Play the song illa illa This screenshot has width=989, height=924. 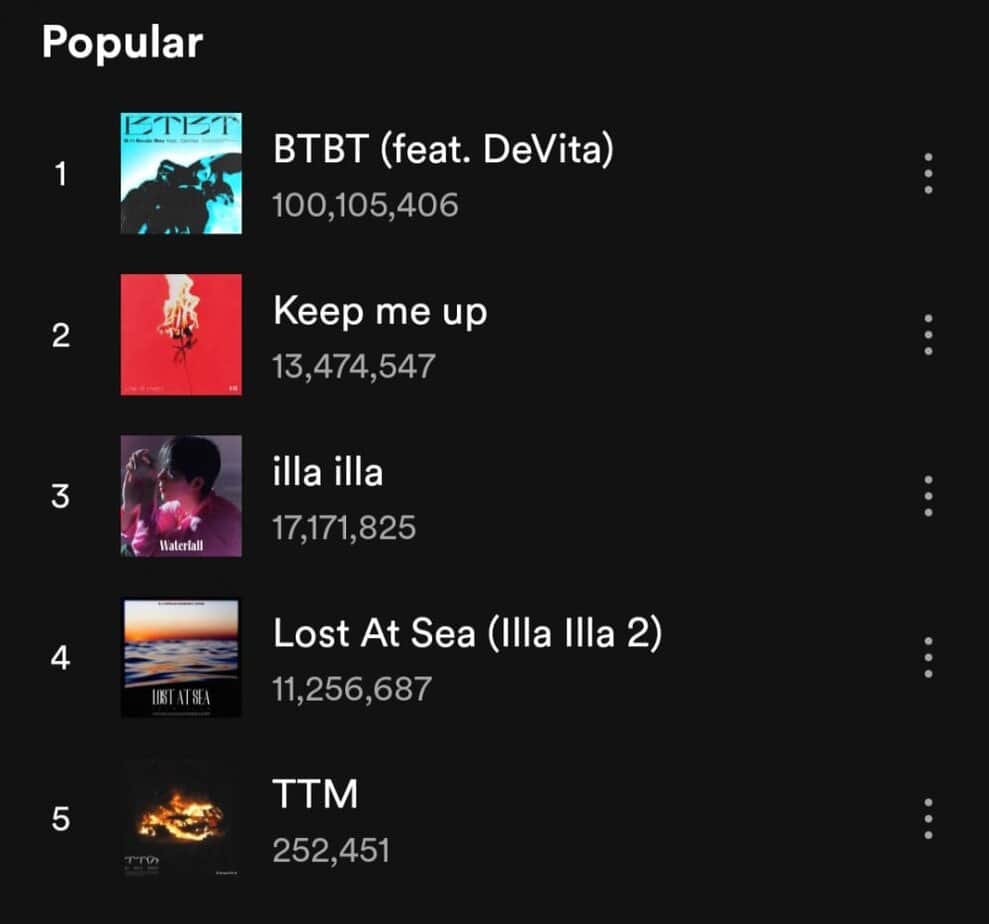click(x=328, y=472)
